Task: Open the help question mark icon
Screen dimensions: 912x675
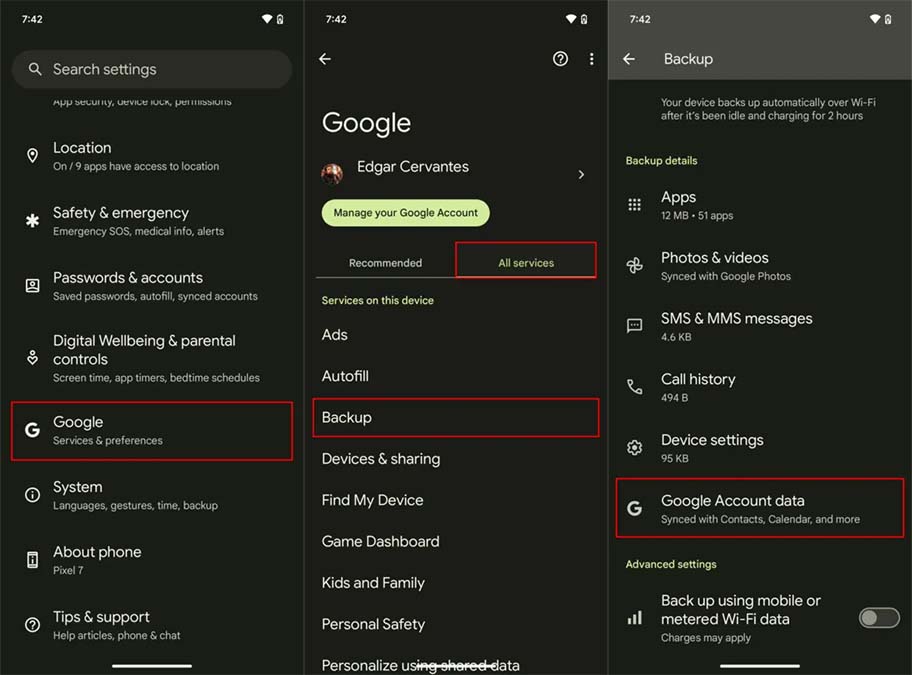Action: tap(560, 59)
